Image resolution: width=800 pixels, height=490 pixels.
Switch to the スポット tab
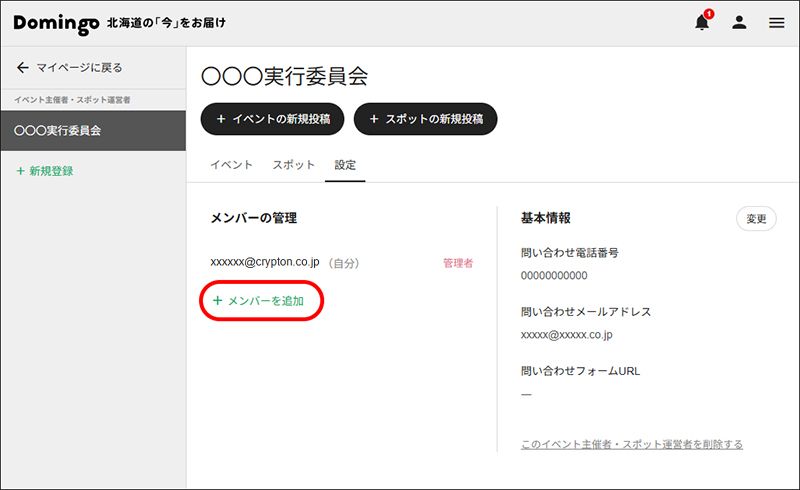pyautogui.click(x=293, y=165)
